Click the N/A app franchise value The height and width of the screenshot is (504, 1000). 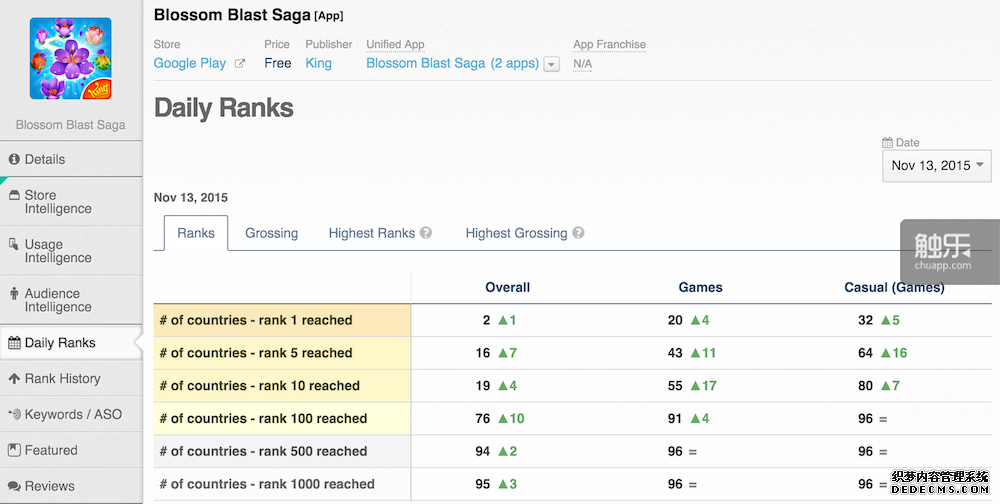[x=582, y=64]
